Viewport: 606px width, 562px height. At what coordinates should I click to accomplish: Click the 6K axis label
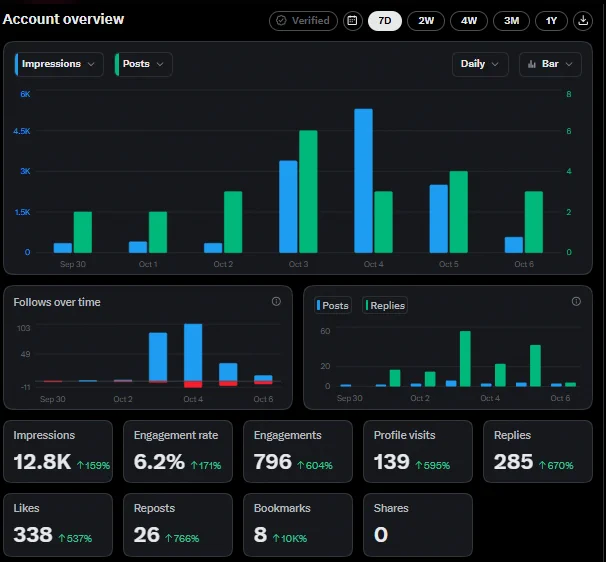click(25, 94)
